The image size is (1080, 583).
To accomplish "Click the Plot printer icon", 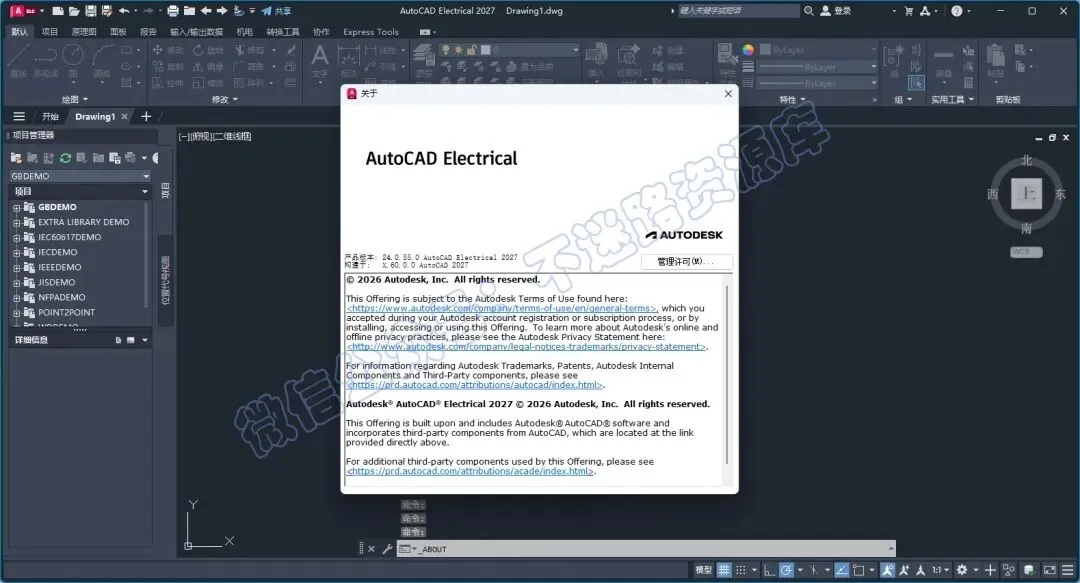I will coord(173,11).
